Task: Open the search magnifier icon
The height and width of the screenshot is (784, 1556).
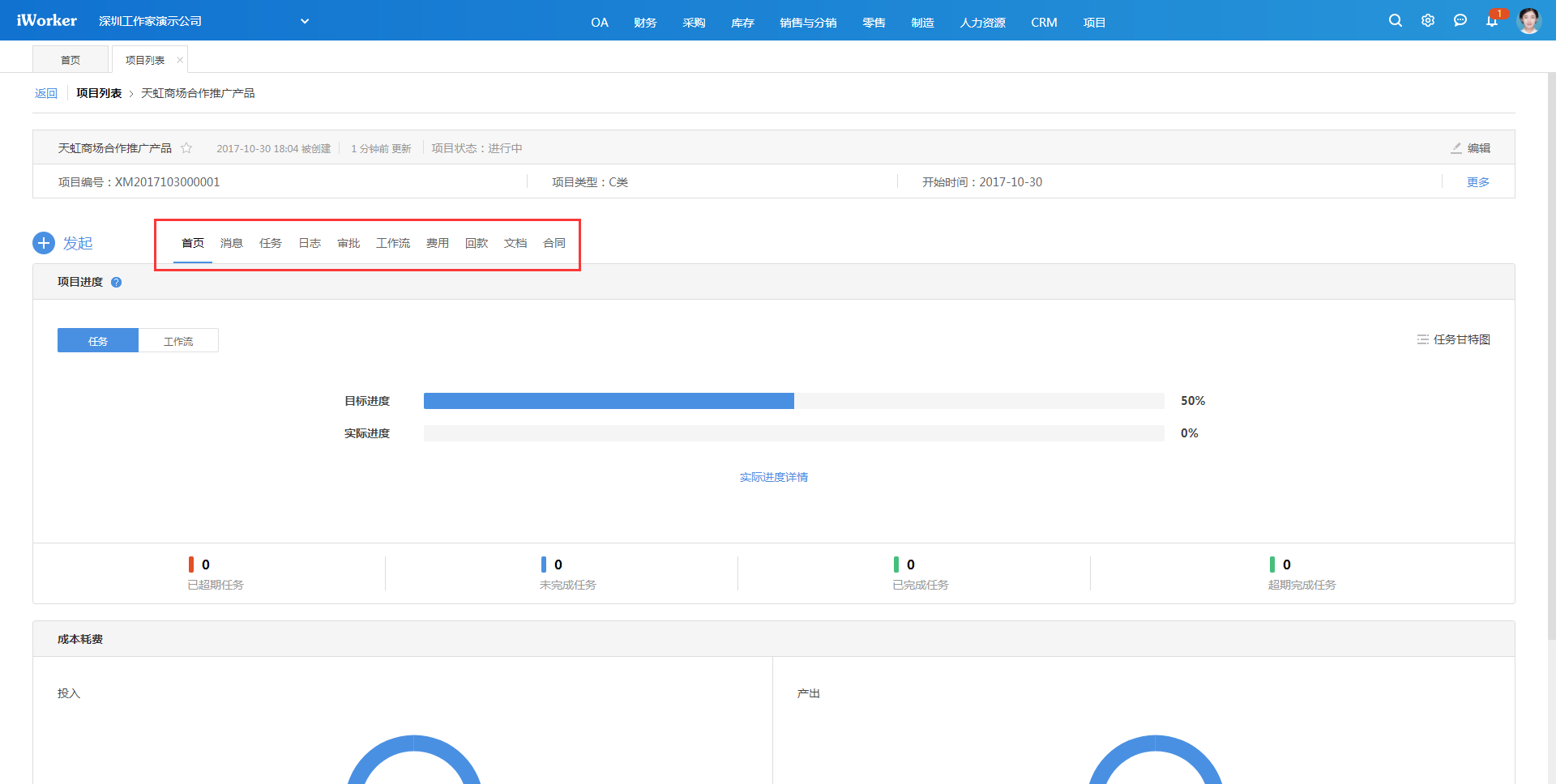Action: coord(1395,20)
